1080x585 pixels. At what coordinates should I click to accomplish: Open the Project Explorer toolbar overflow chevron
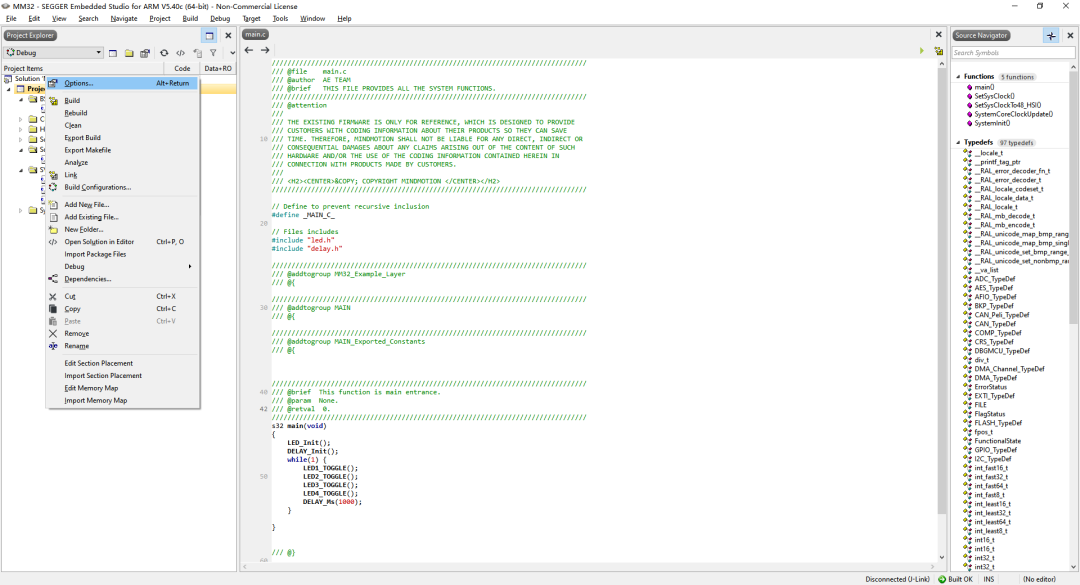point(232,53)
